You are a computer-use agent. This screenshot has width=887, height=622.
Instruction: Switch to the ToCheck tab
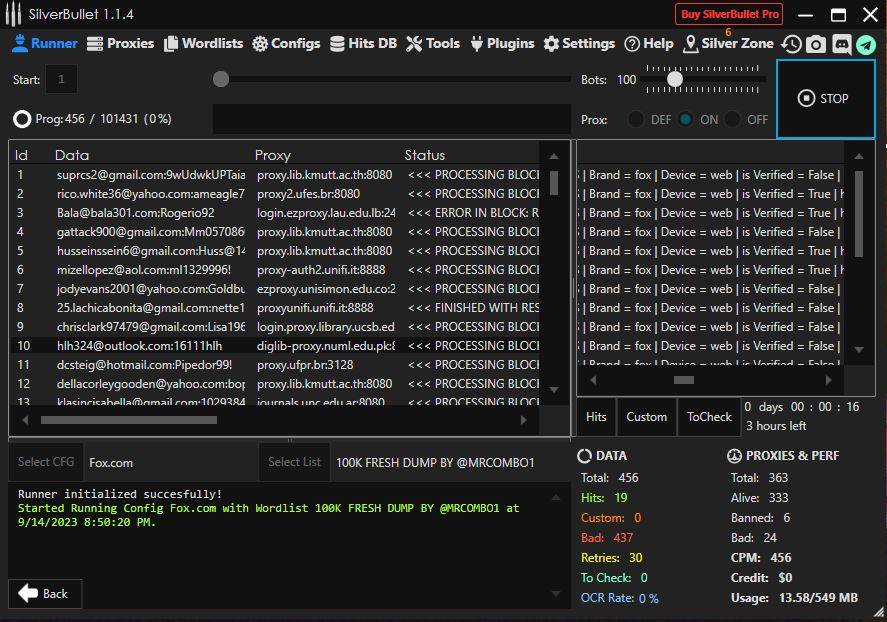tap(709, 417)
